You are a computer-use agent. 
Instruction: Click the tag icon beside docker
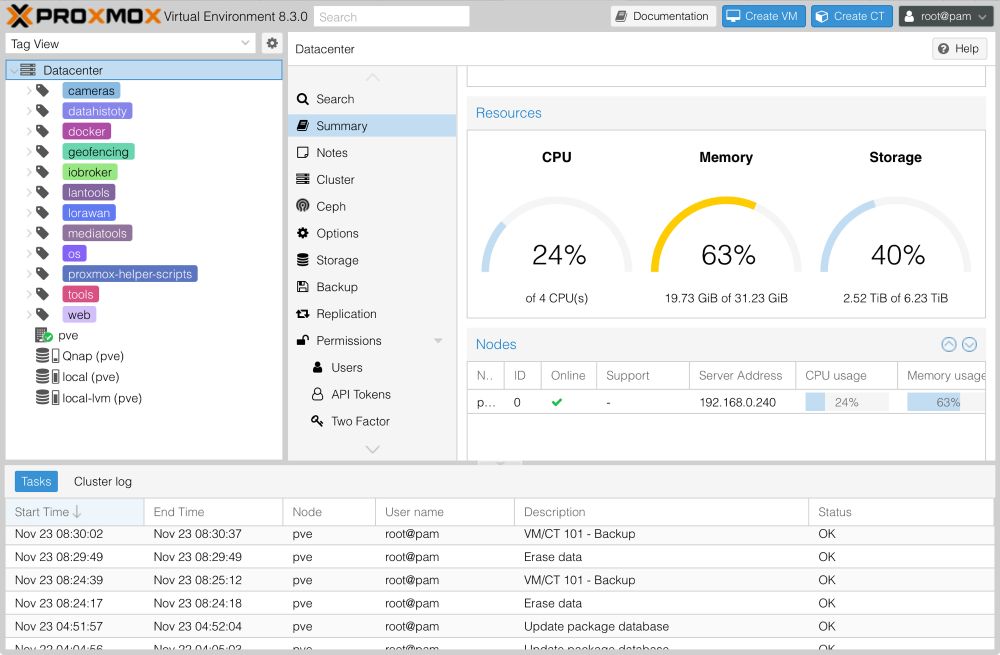42,131
